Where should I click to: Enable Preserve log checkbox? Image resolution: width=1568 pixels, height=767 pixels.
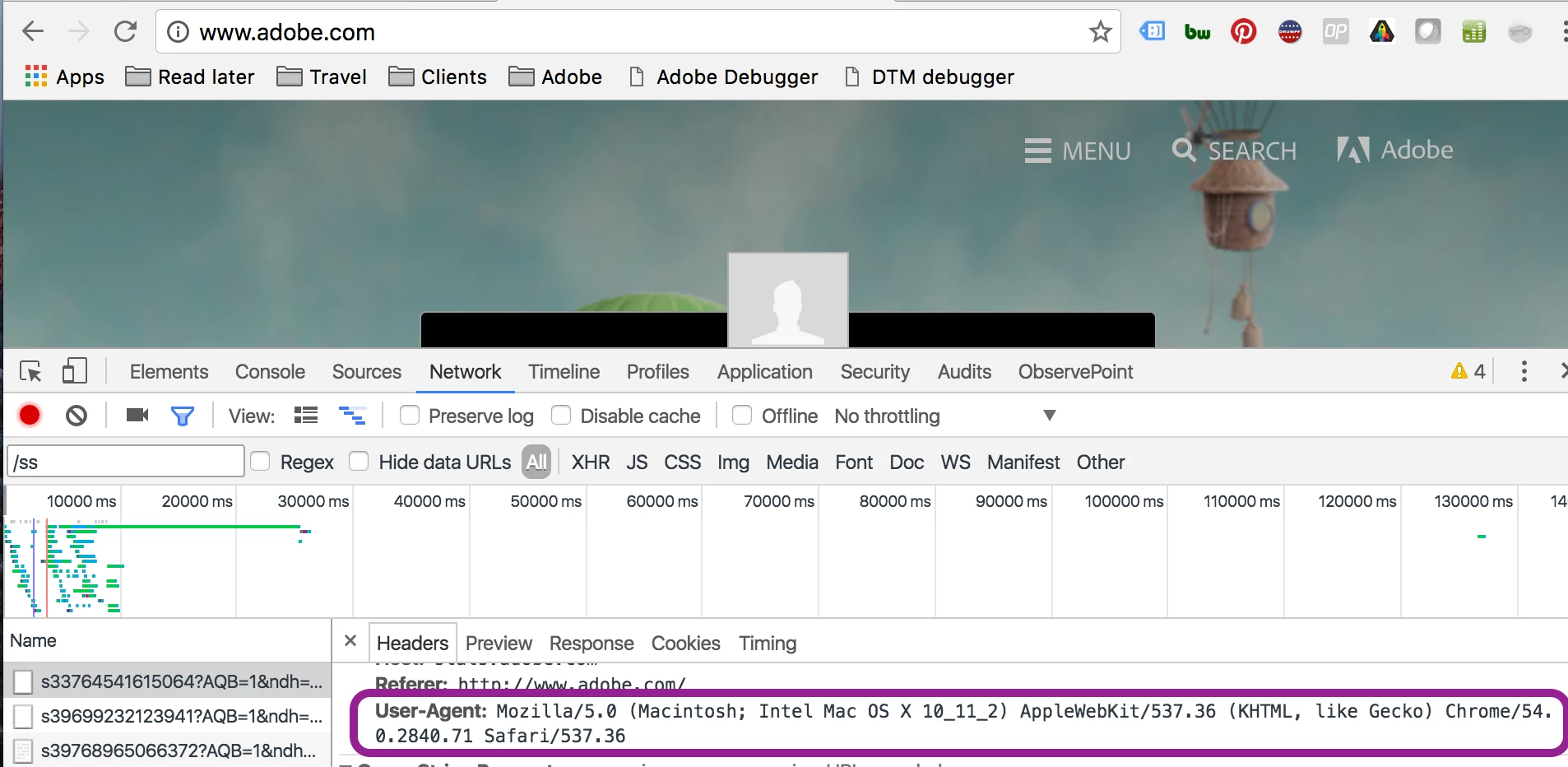tap(410, 415)
